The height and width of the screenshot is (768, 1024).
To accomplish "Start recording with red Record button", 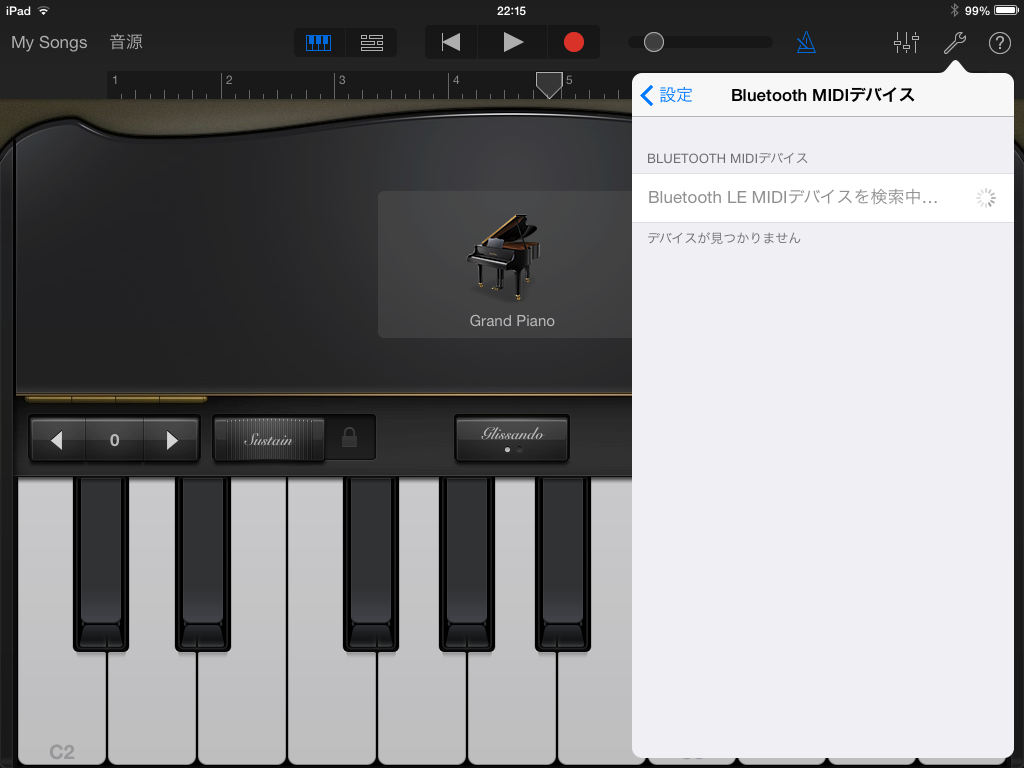I will click(x=573, y=42).
